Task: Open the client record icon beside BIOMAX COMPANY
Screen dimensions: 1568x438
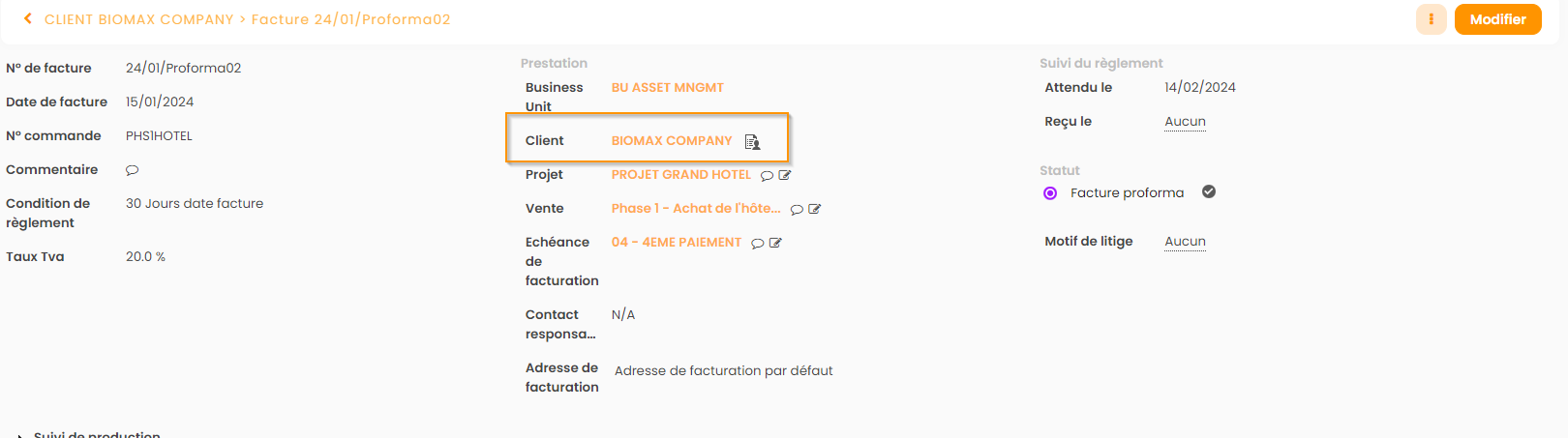Action: [x=752, y=142]
